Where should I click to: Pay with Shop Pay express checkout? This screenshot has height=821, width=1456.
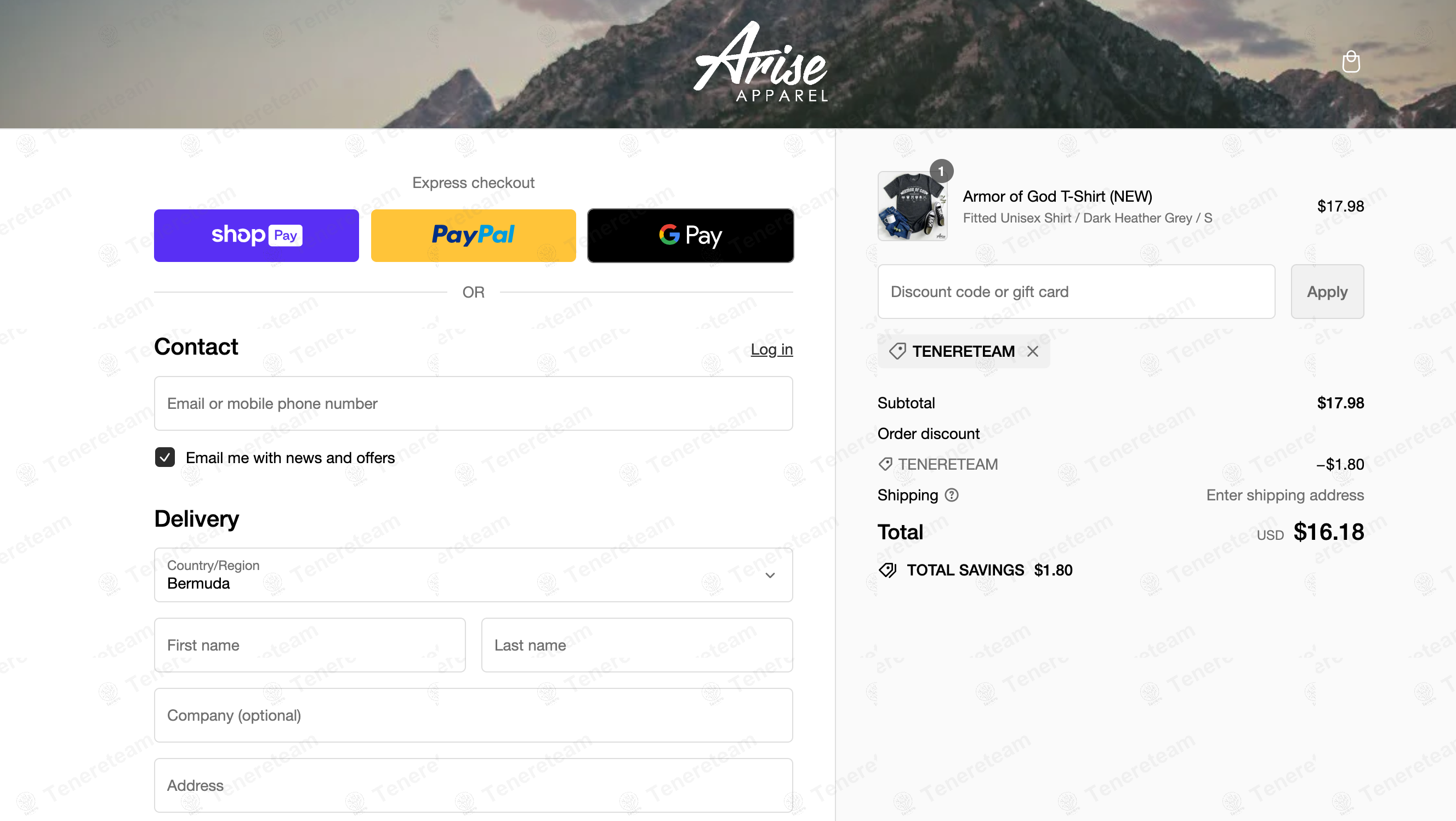click(x=256, y=236)
